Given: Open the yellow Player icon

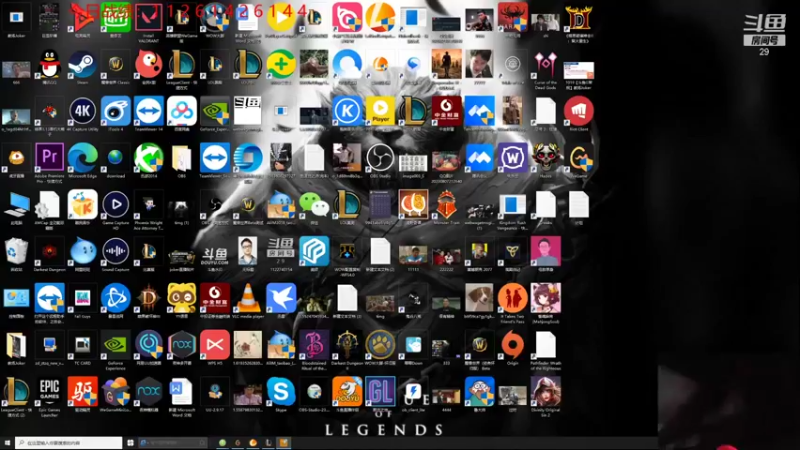Looking at the screenshot, I should (380, 111).
